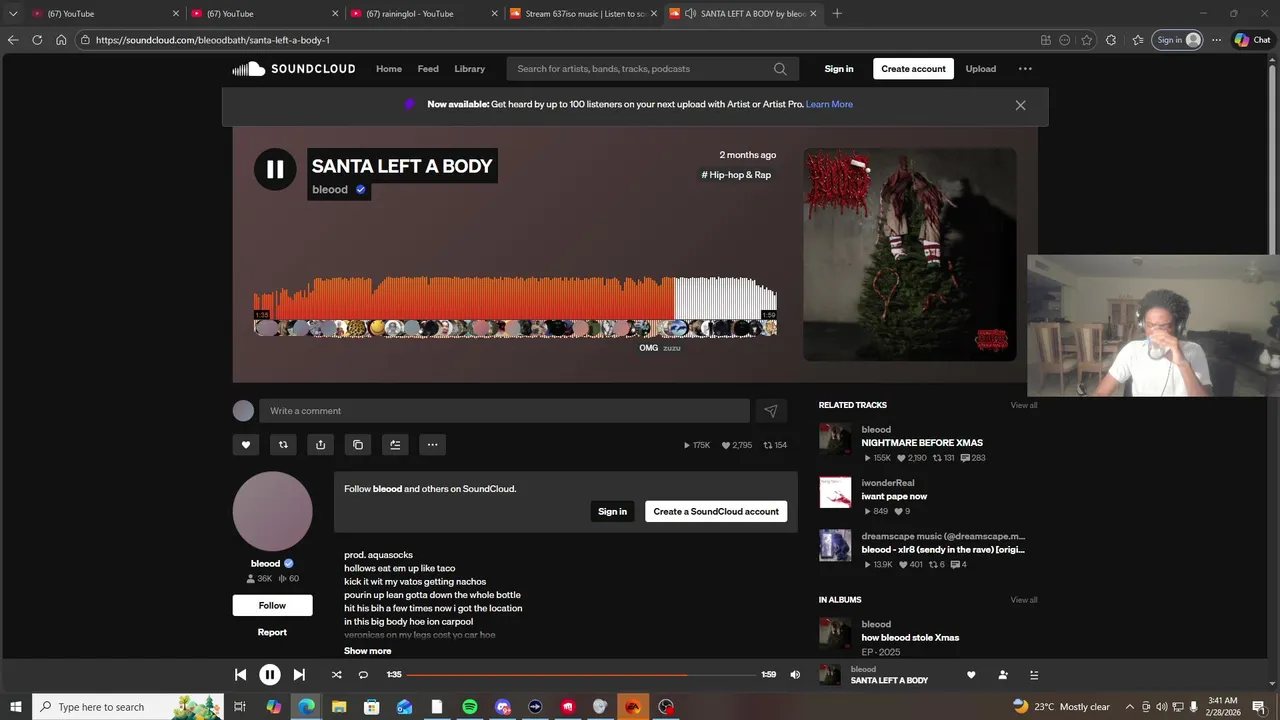Open the header three-dots more menu

[x=1025, y=69]
